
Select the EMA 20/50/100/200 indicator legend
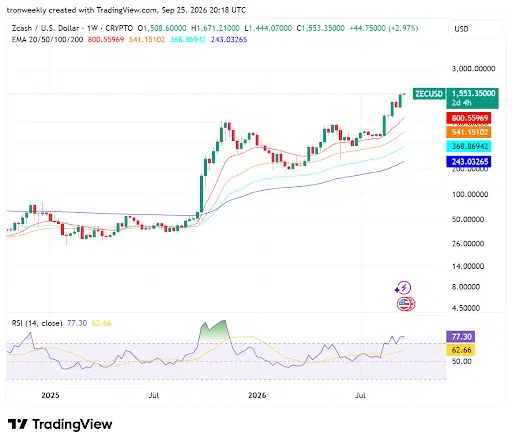point(47,40)
